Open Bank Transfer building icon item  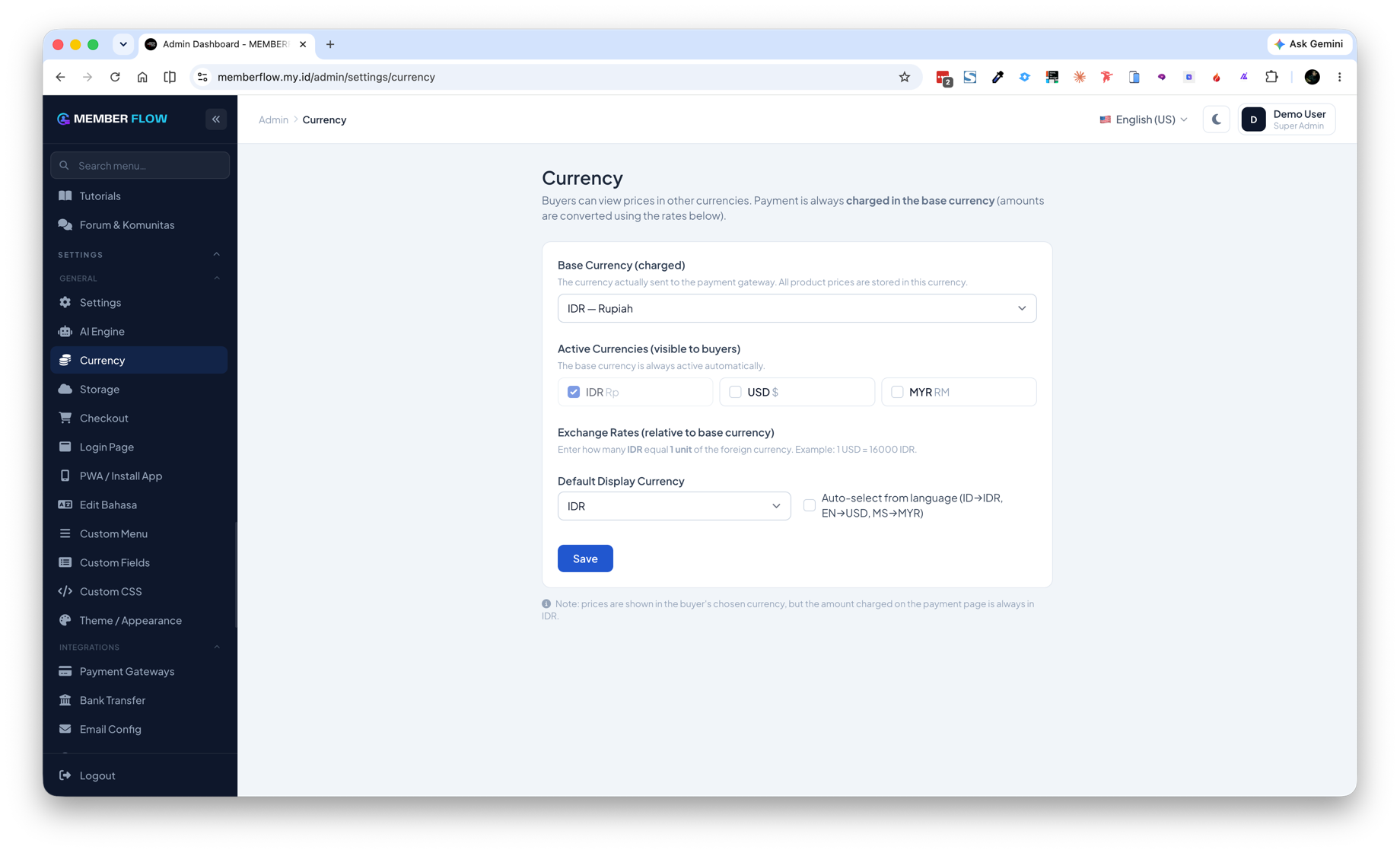click(139, 700)
